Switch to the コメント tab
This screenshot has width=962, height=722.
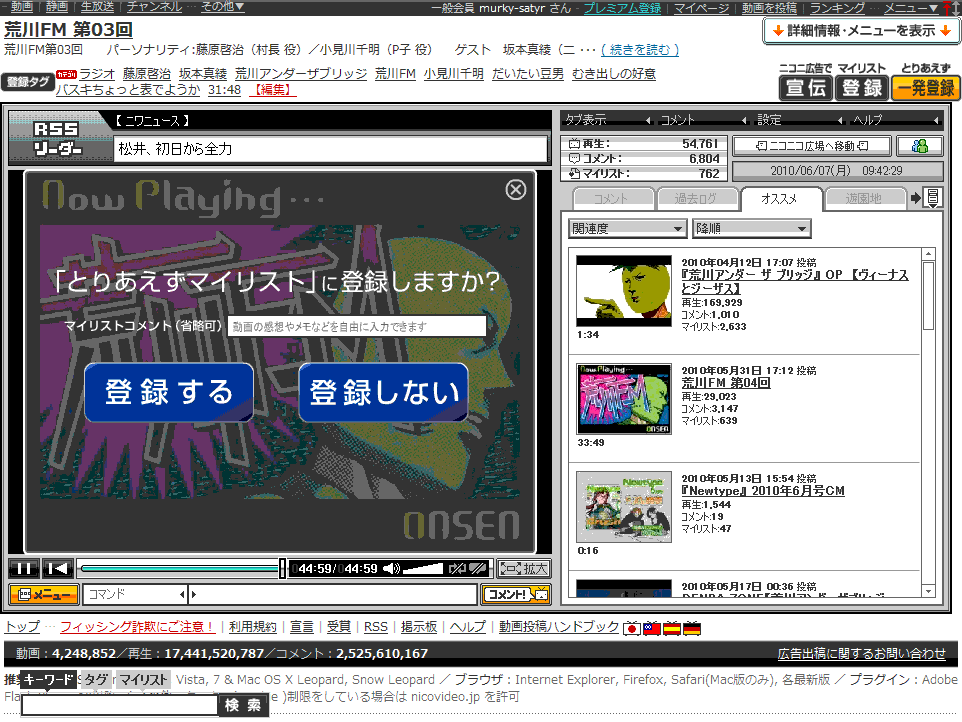click(x=612, y=198)
